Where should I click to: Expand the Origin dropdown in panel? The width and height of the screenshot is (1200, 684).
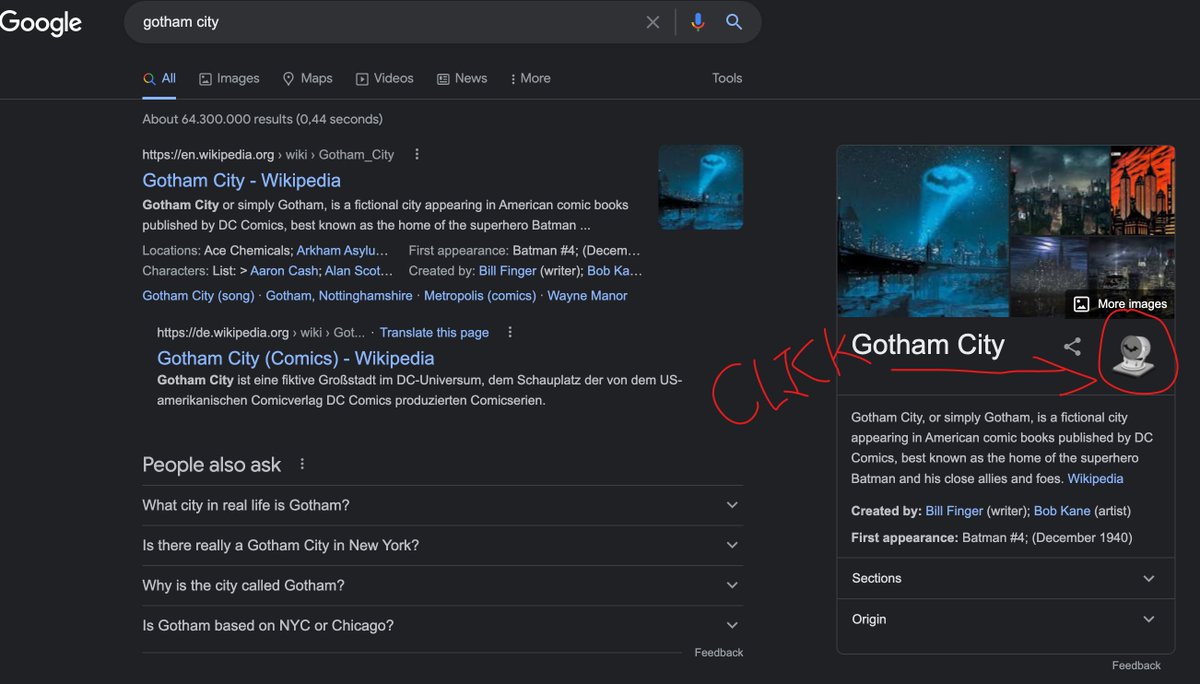tap(1005, 619)
